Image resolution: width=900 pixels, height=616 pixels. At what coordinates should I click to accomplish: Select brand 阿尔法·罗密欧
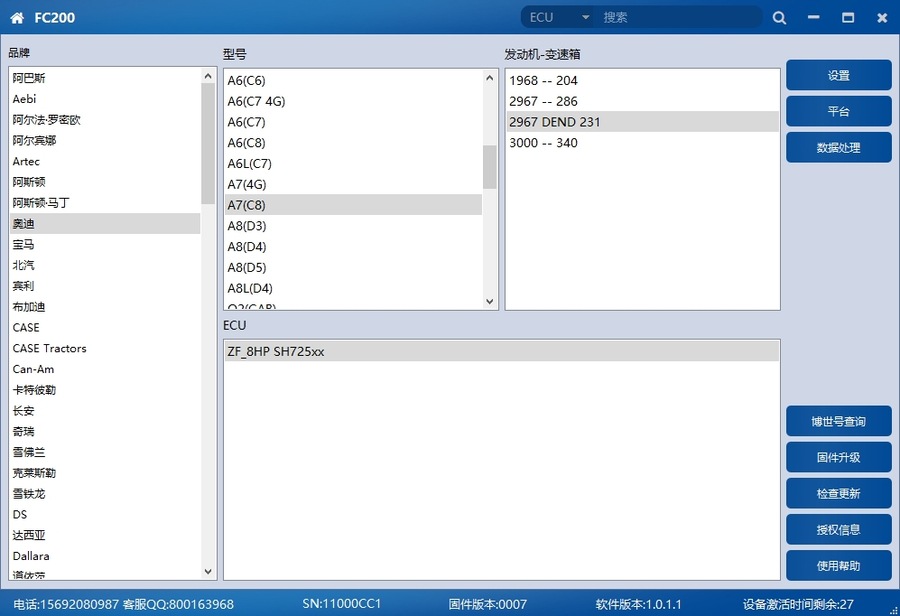click(105, 119)
